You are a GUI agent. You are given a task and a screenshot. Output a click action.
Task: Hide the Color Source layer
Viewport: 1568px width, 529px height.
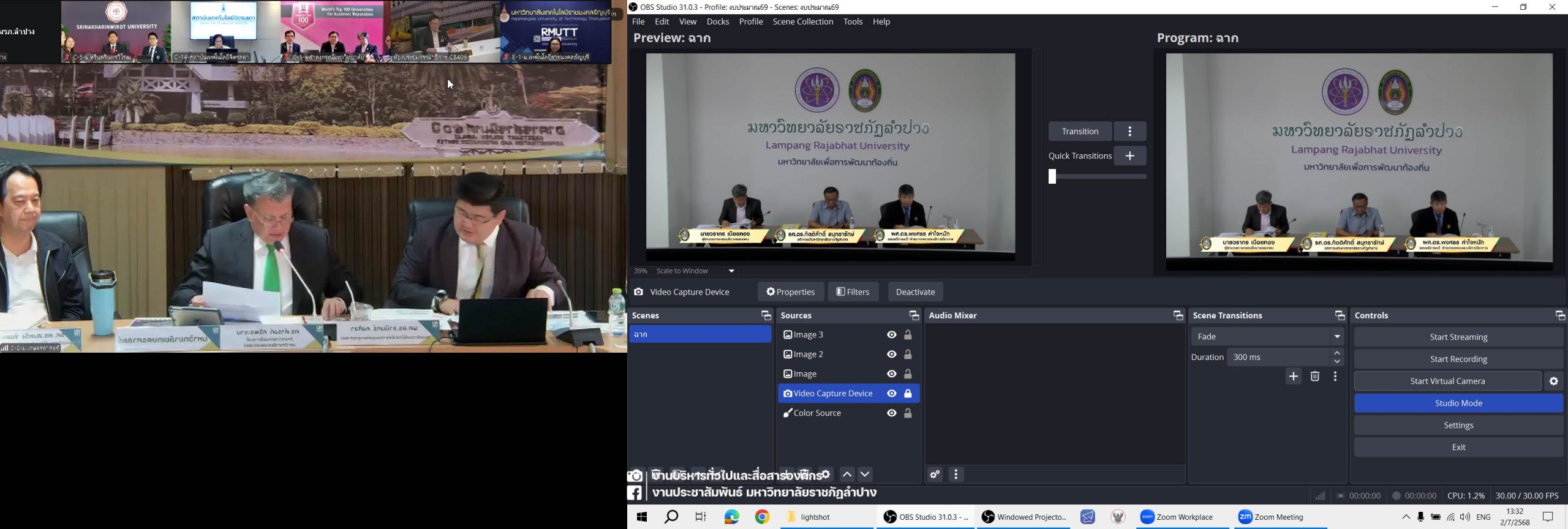pyautogui.click(x=891, y=413)
